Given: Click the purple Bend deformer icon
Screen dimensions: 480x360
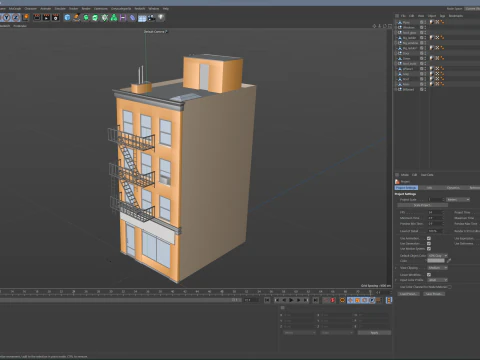Looking at the screenshot, I should click(x=123, y=17).
